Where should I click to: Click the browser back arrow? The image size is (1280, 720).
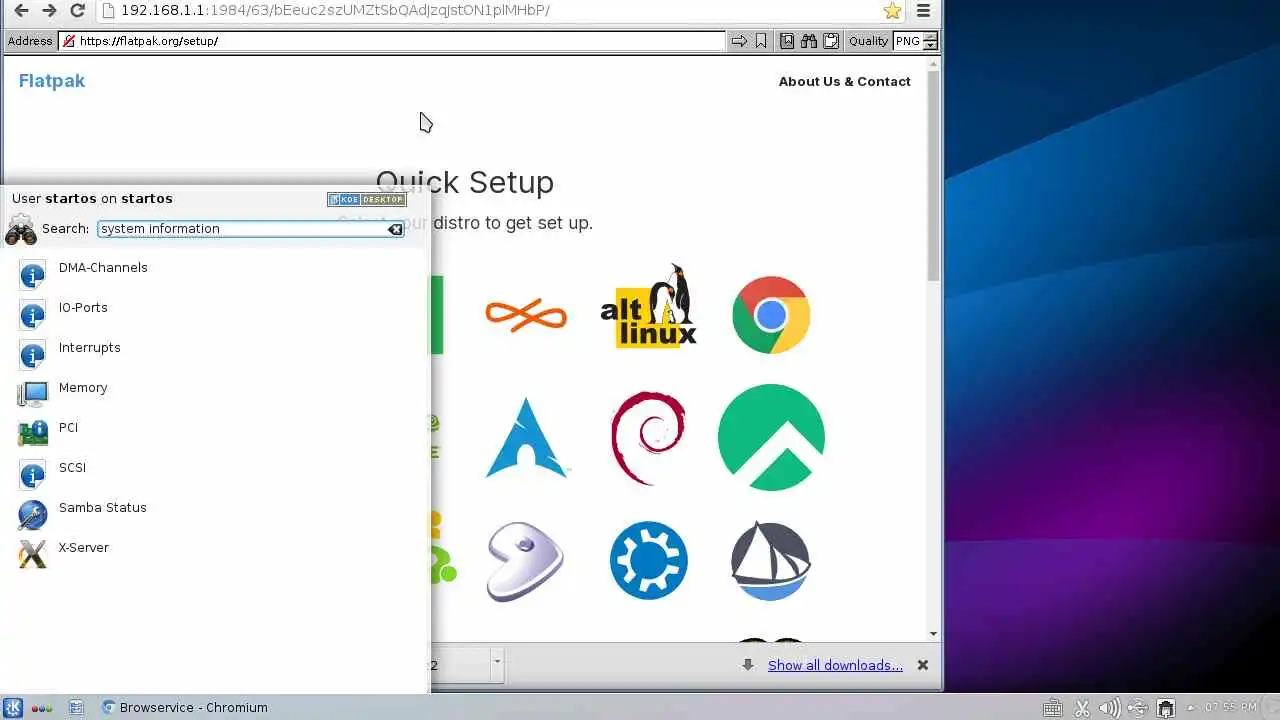(x=21, y=10)
